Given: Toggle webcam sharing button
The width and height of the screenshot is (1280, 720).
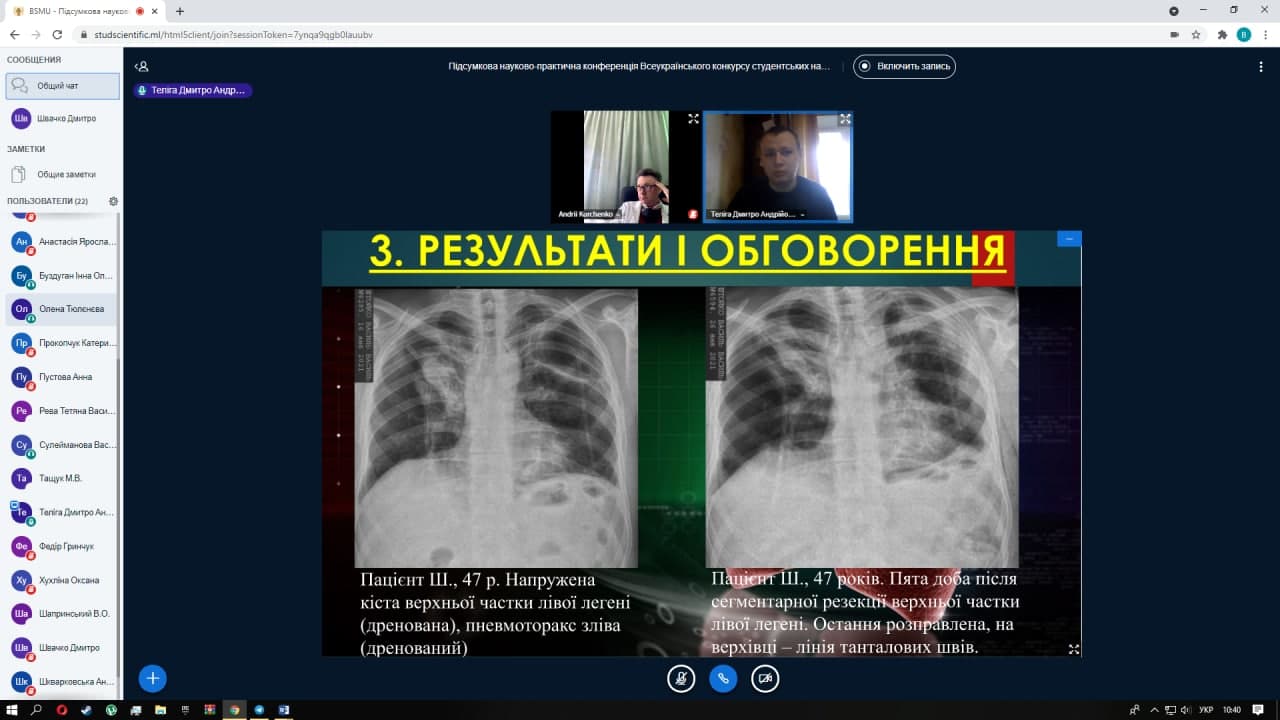Looking at the screenshot, I should (765, 678).
